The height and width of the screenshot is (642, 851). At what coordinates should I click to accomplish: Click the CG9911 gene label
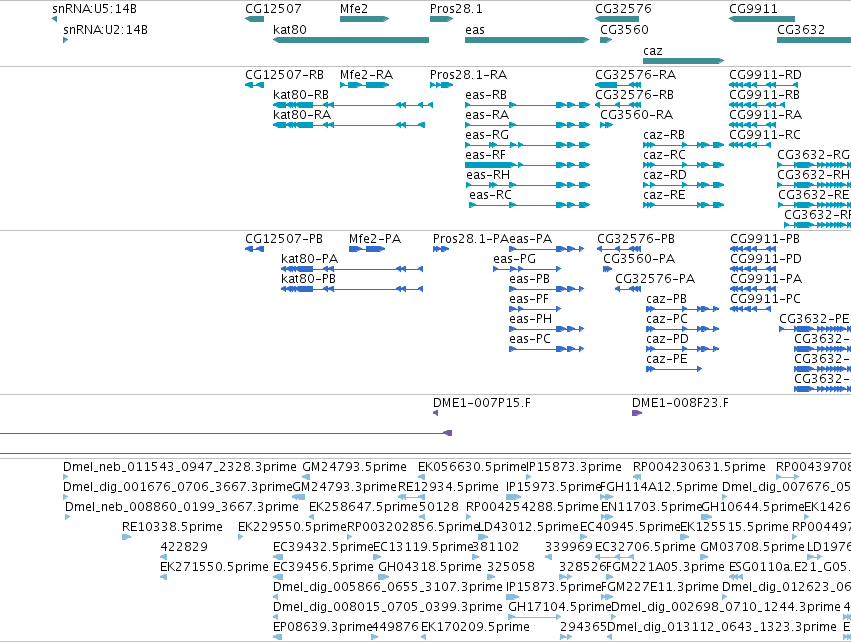coord(753,9)
